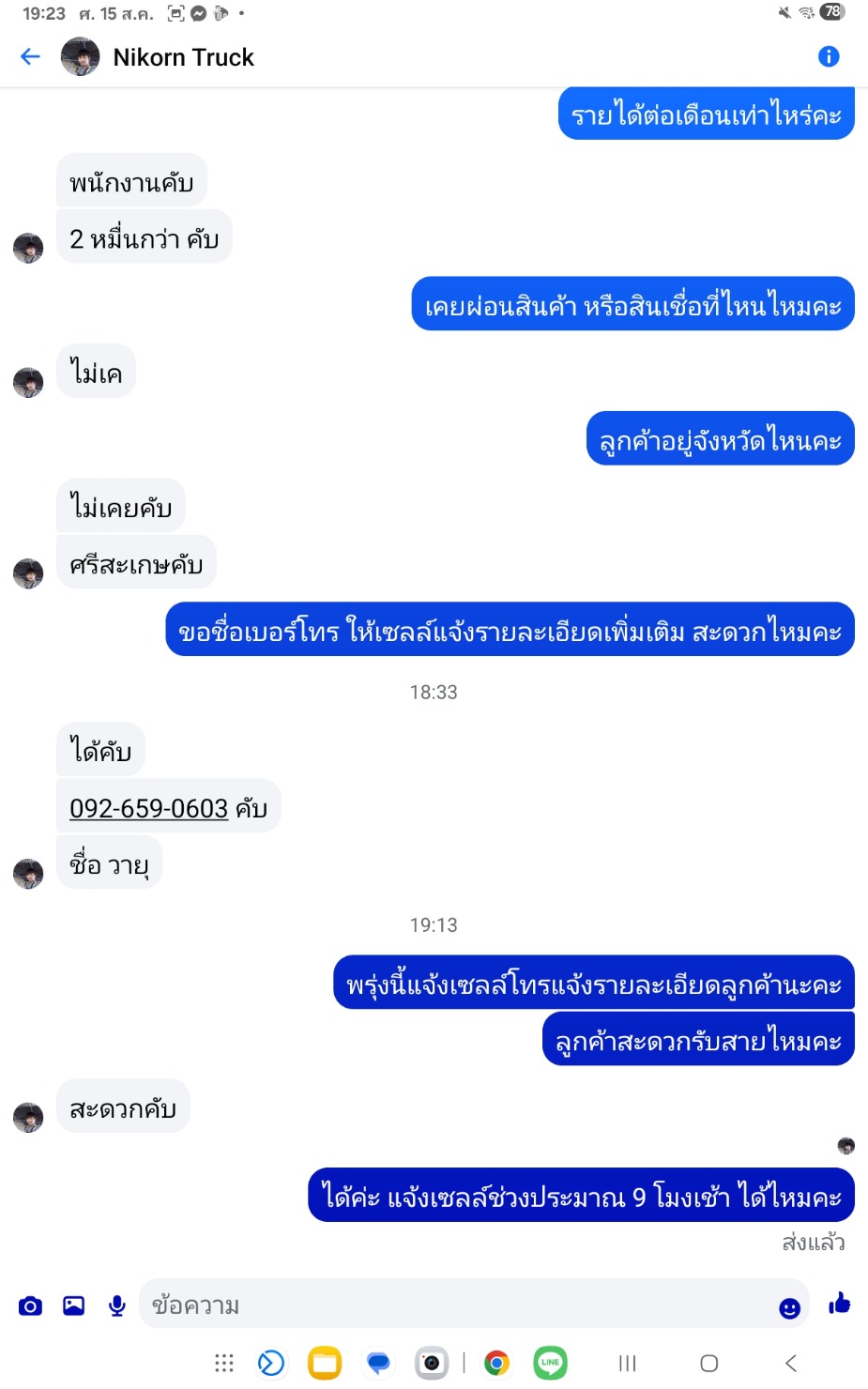Open the photo gallery icon
The image size is (868, 1389).
(73, 1305)
